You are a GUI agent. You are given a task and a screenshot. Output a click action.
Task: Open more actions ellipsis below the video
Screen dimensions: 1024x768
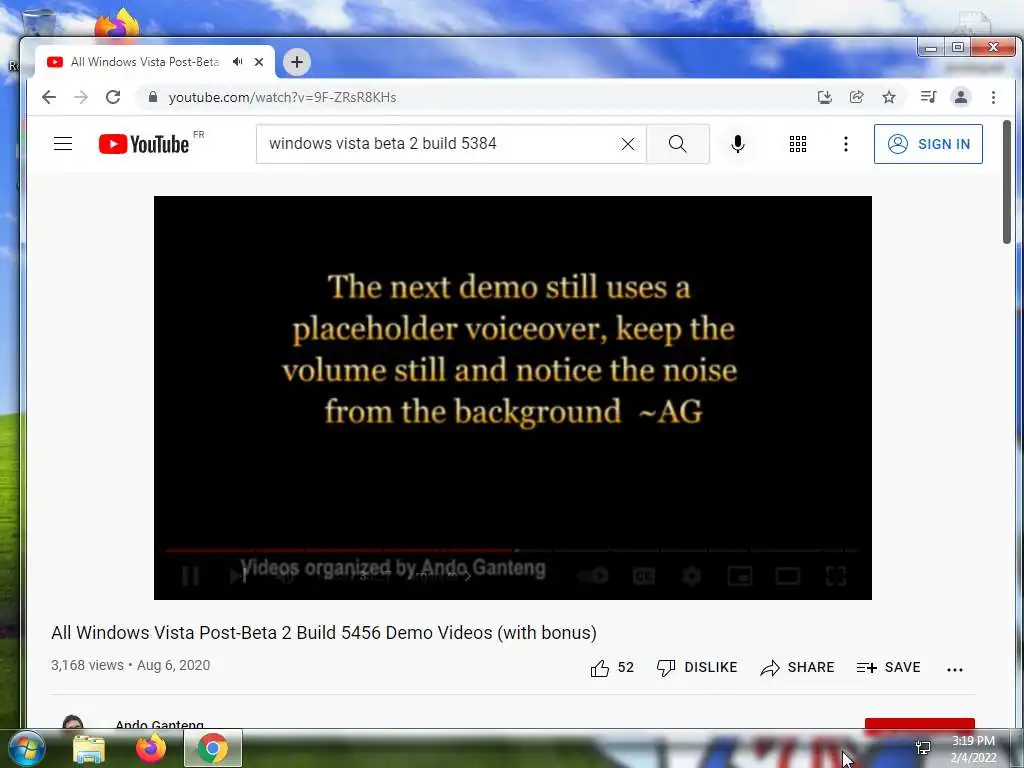[955, 669]
